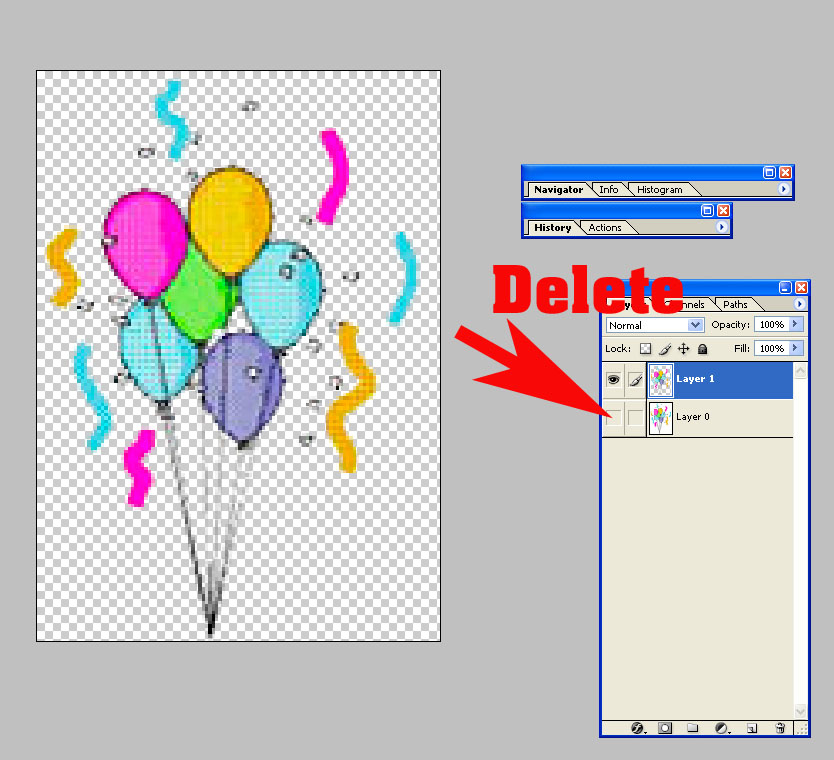Click the Add layer style icon
The image size is (834, 760).
click(x=637, y=728)
